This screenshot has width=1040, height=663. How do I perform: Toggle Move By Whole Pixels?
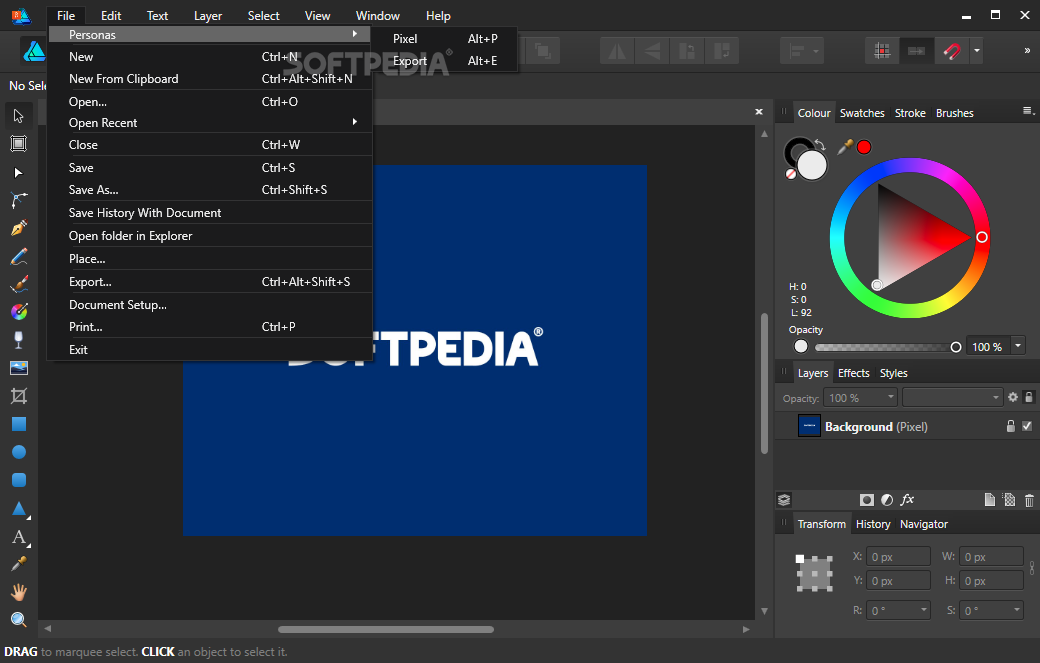point(916,51)
